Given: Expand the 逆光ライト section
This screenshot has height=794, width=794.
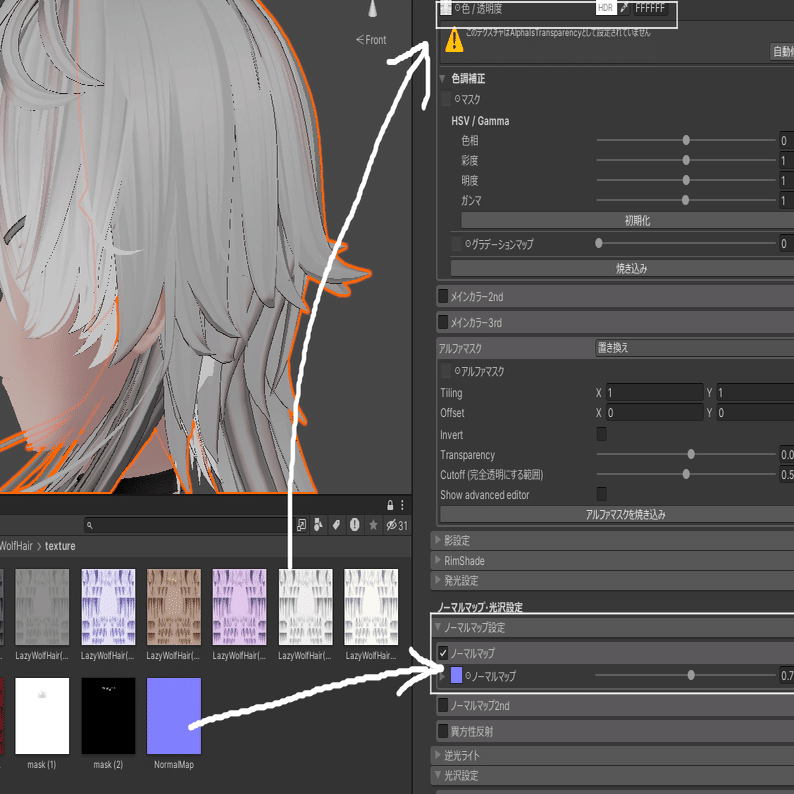Looking at the screenshot, I should click(438, 755).
